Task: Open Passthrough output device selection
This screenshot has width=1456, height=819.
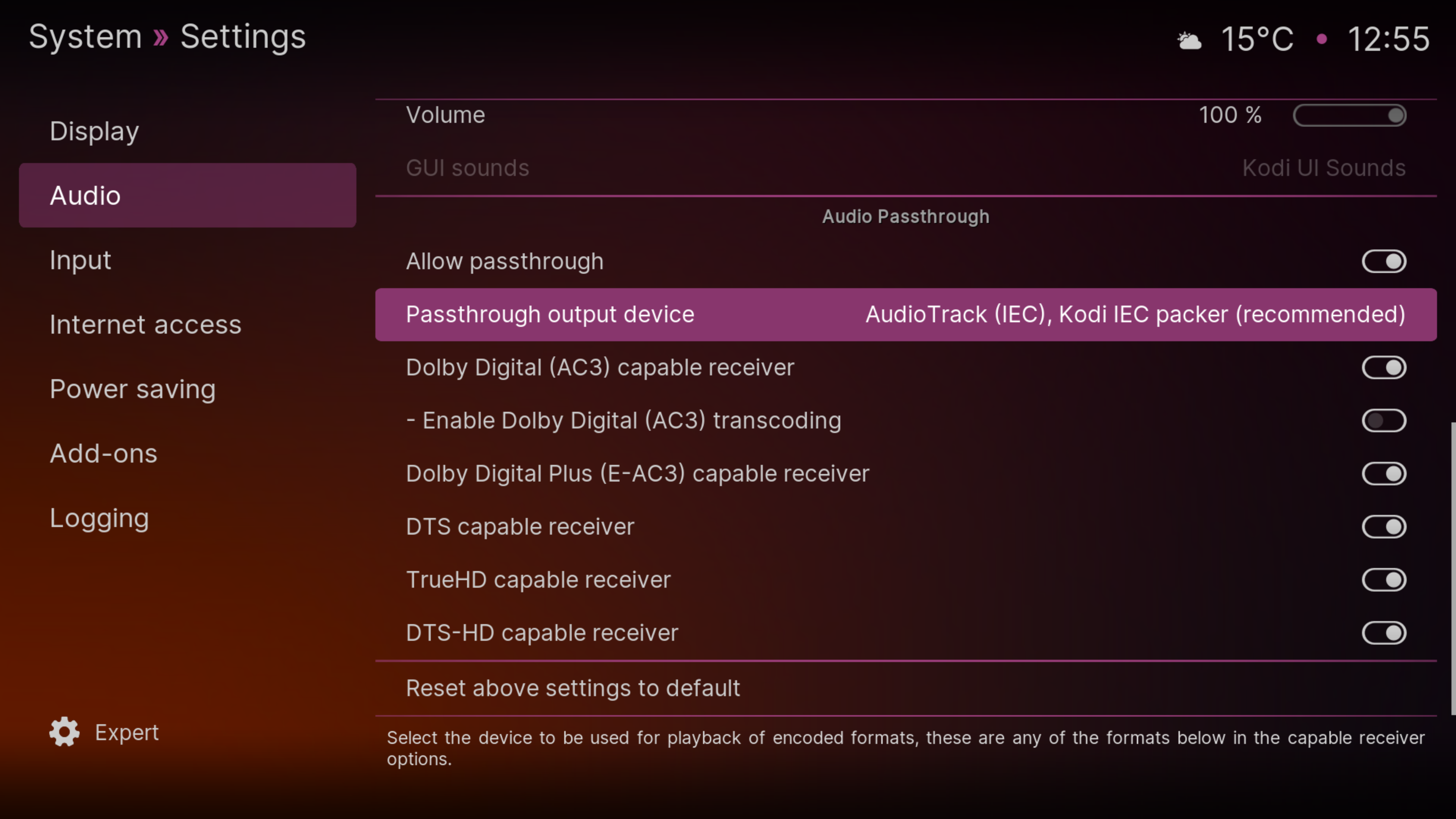Action: [x=905, y=315]
